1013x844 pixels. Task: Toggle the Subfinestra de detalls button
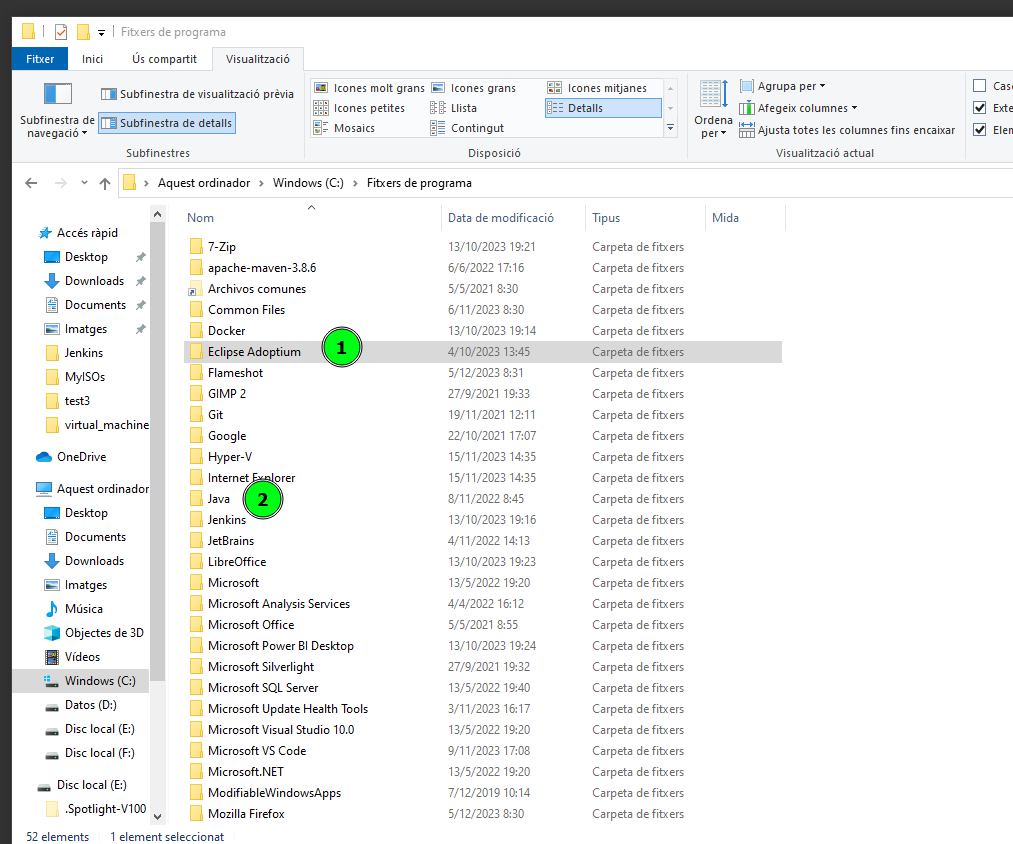point(167,123)
